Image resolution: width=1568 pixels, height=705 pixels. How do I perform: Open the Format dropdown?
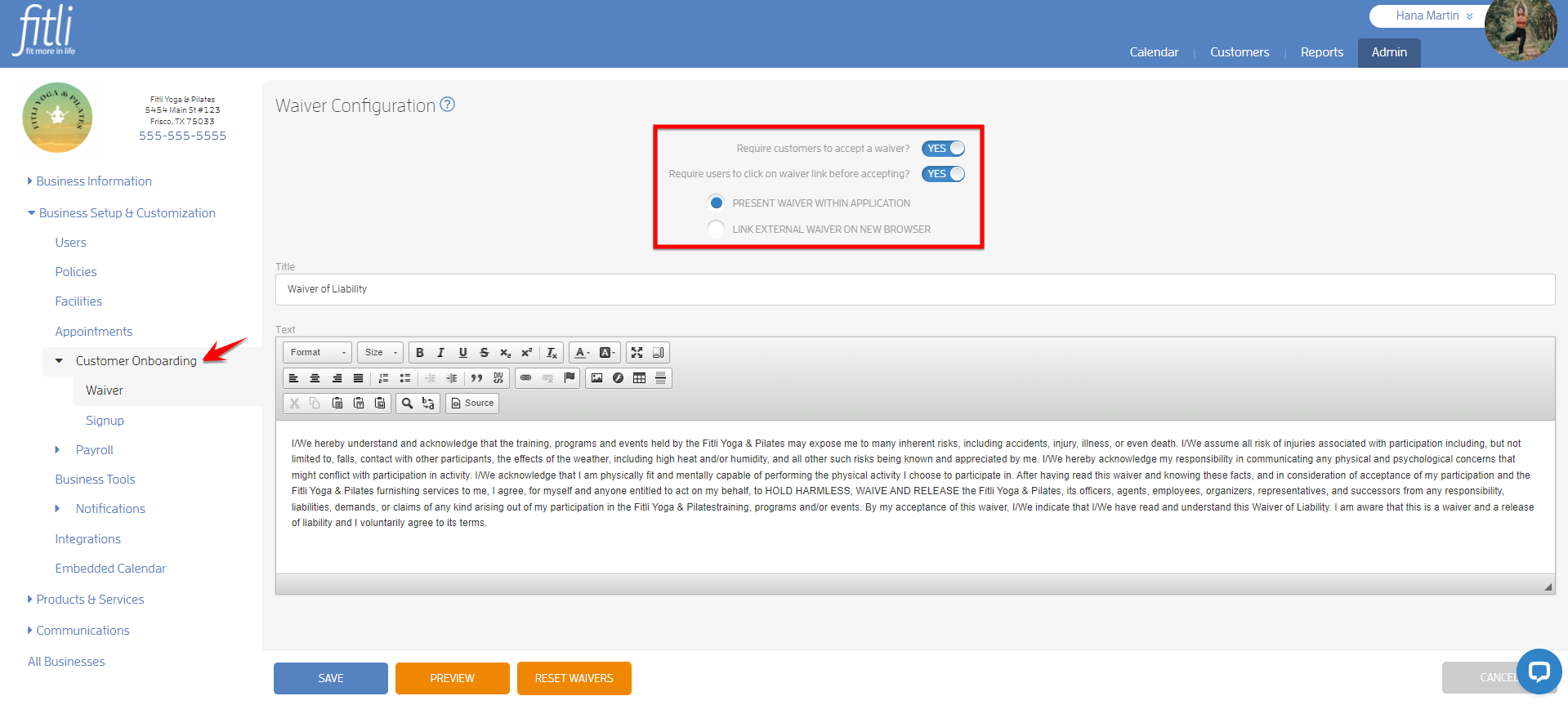click(x=317, y=353)
